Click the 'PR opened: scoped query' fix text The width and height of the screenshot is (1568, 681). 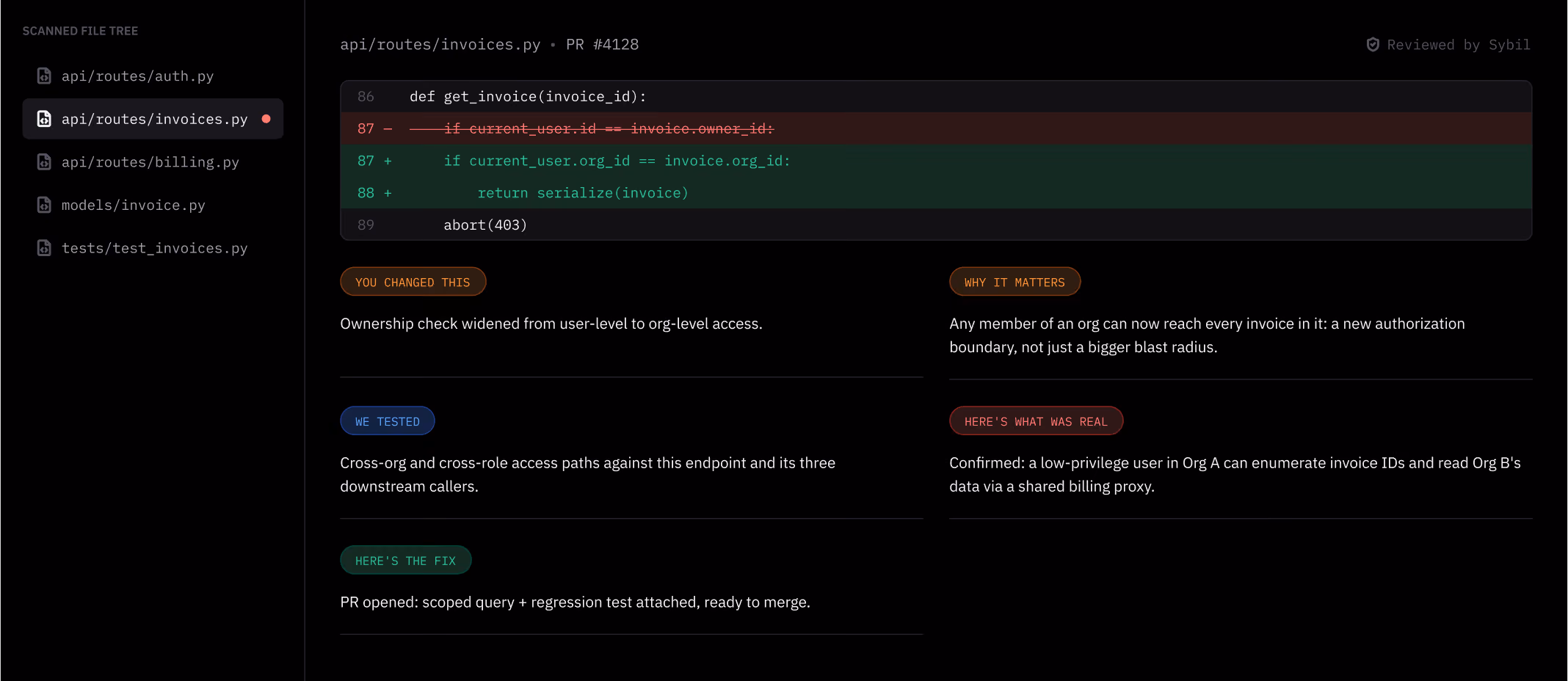575,602
